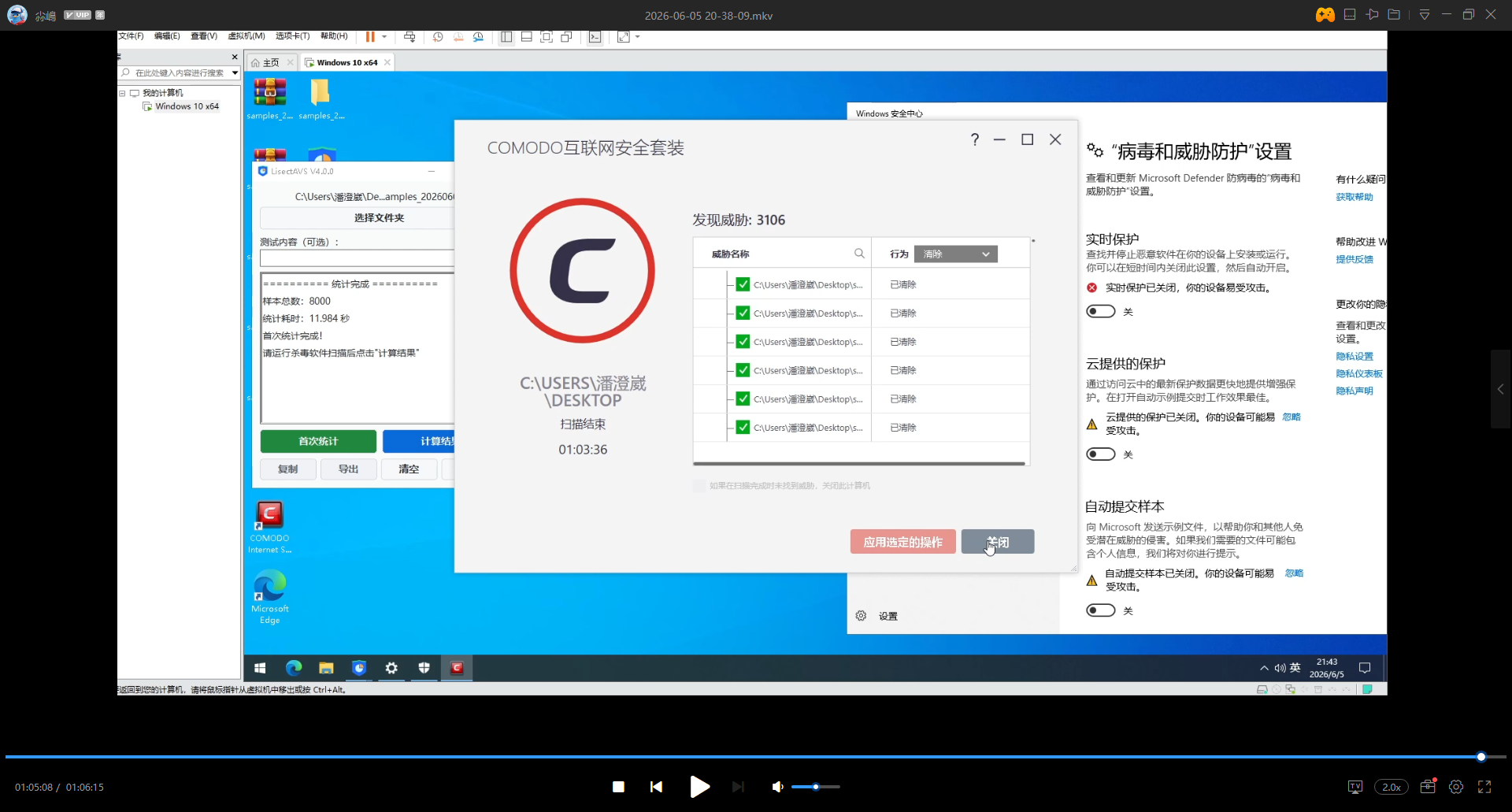Open the 清除 action dropdown
Screen dimensions: 1512x812
pyautogui.click(x=956, y=254)
